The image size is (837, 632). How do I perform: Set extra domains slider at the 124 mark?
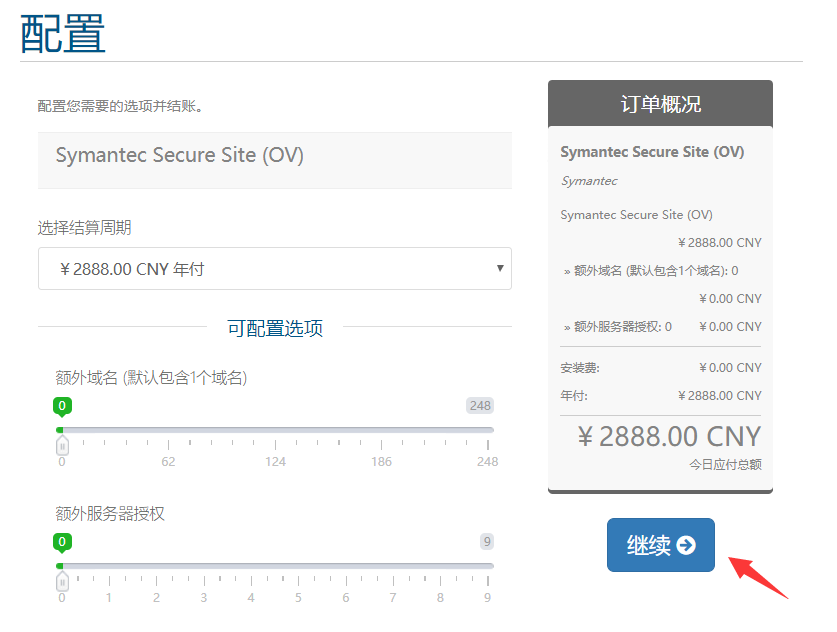click(x=275, y=430)
